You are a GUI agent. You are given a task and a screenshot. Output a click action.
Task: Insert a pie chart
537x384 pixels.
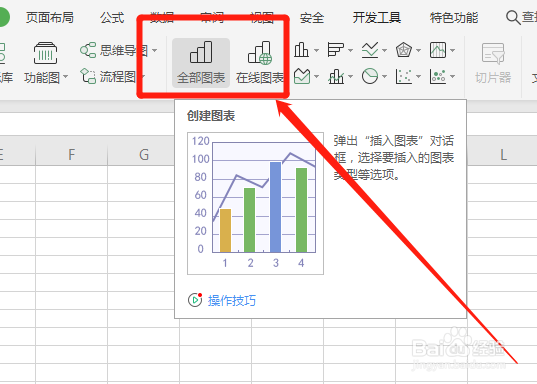[x=370, y=76]
